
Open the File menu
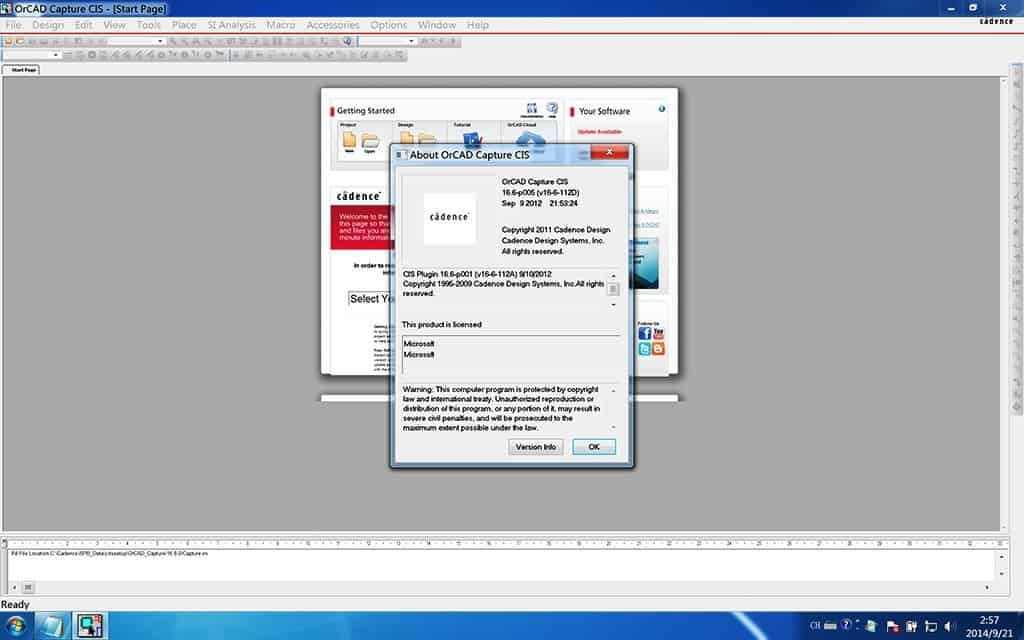pos(13,25)
